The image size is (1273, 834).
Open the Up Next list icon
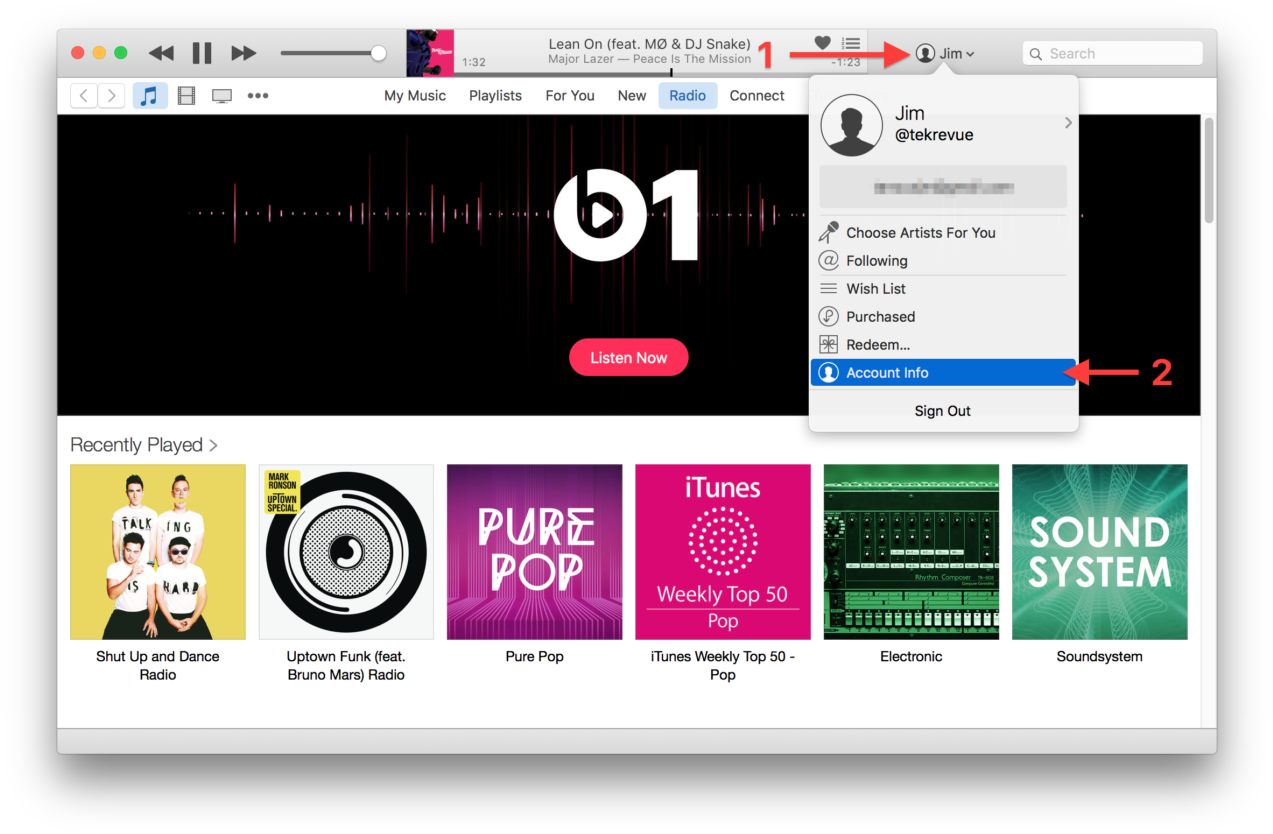coord(851,43)
